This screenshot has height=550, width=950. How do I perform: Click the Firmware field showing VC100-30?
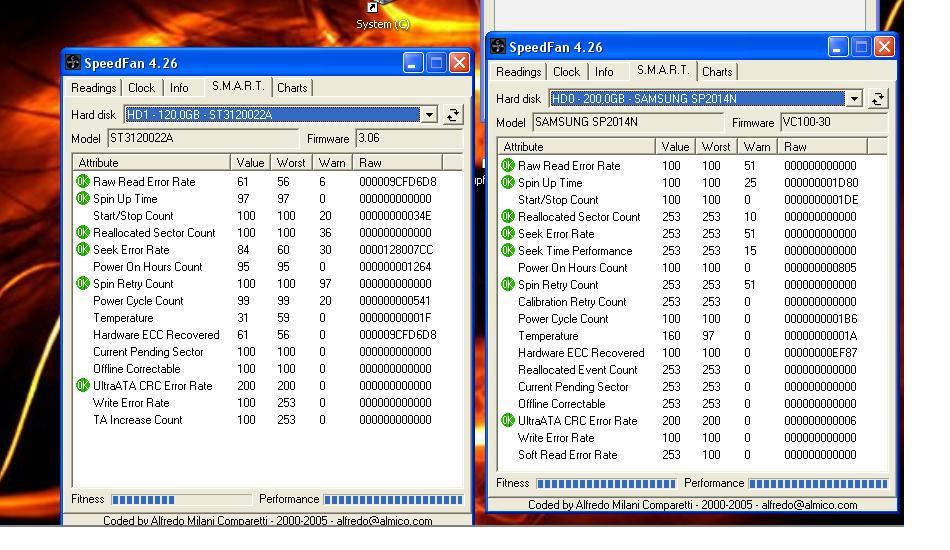(834, 122)
